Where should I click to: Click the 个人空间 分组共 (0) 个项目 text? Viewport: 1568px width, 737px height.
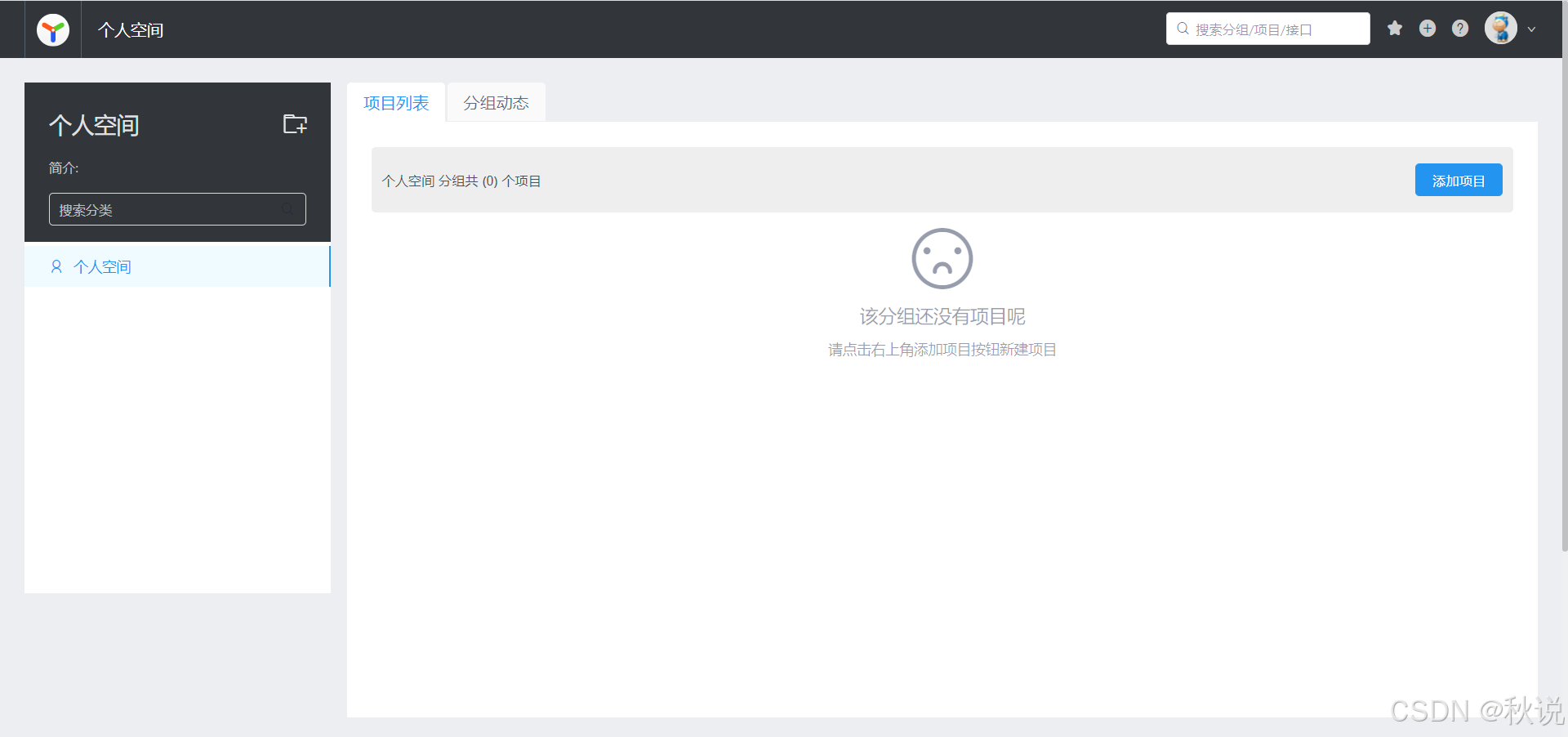coord(461,181)
